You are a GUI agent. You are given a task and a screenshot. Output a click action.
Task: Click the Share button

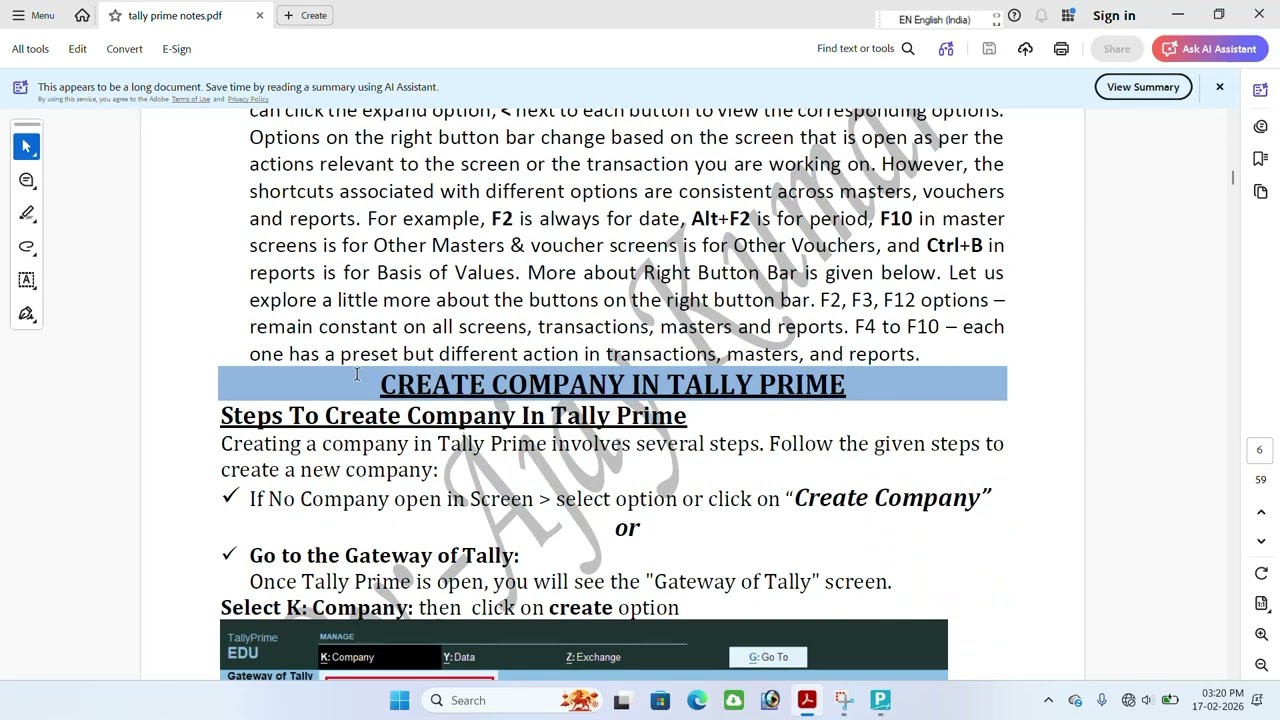[1117, 49]
